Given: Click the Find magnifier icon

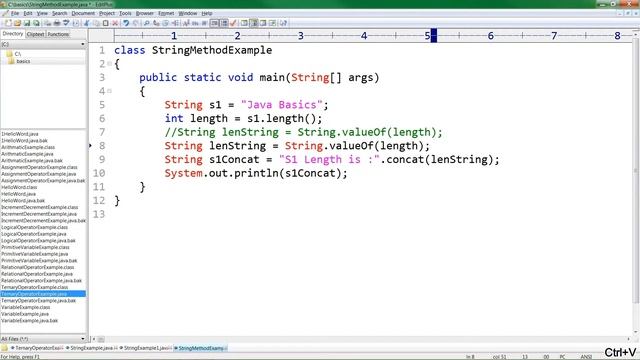Looking at the screenshot, I should click(147, 23).
